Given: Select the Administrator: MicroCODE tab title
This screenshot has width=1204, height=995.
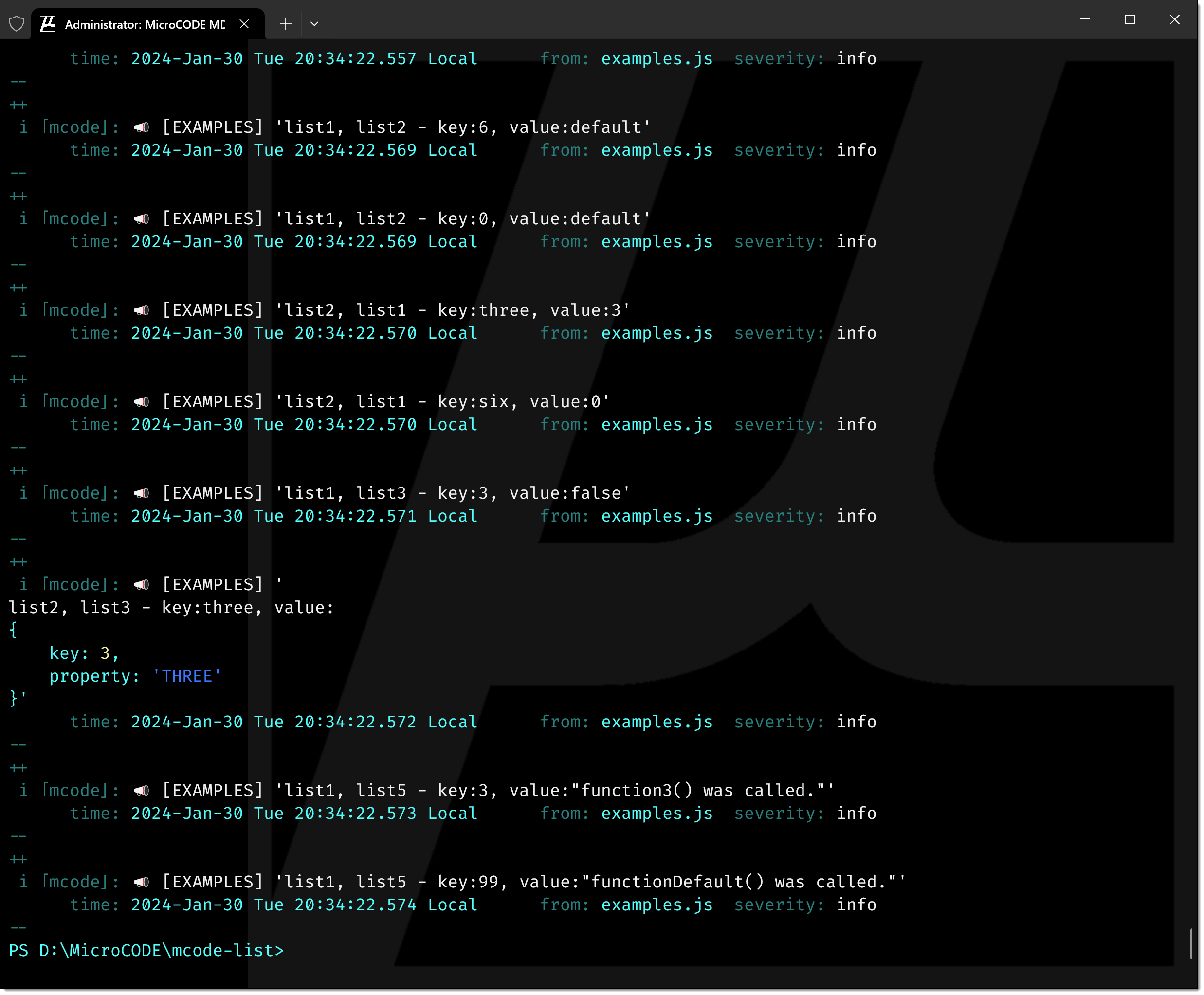Looking at the screenshot, I should click(x=145, y=24).
